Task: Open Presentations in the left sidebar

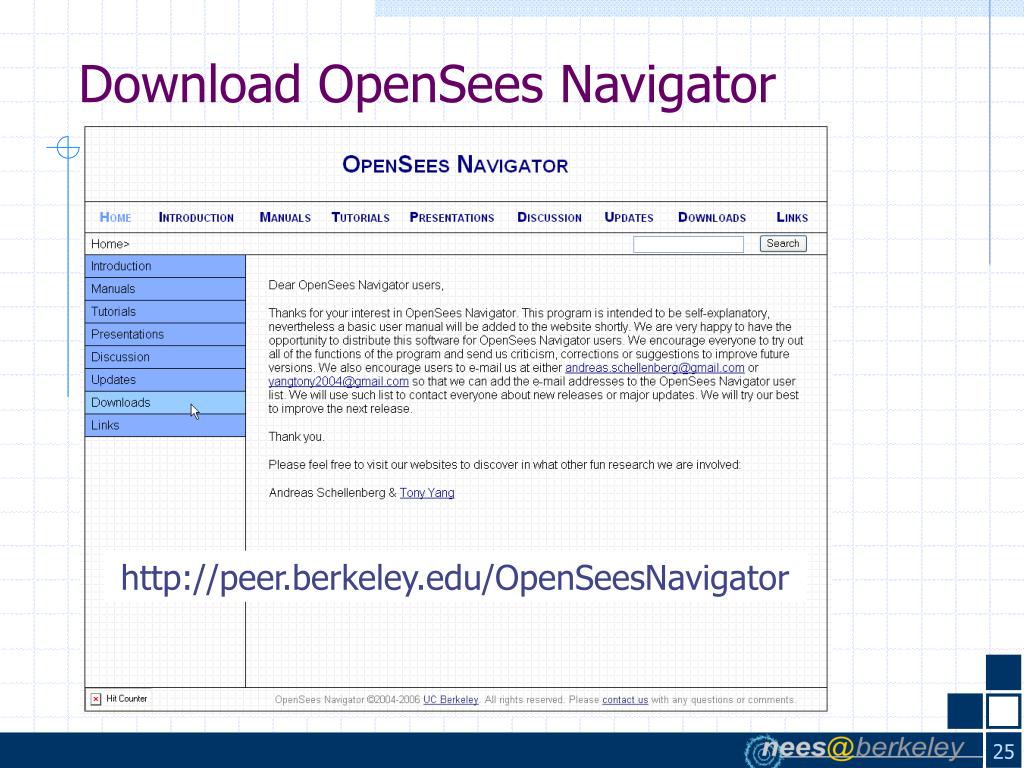Action: tap(165, 334)
